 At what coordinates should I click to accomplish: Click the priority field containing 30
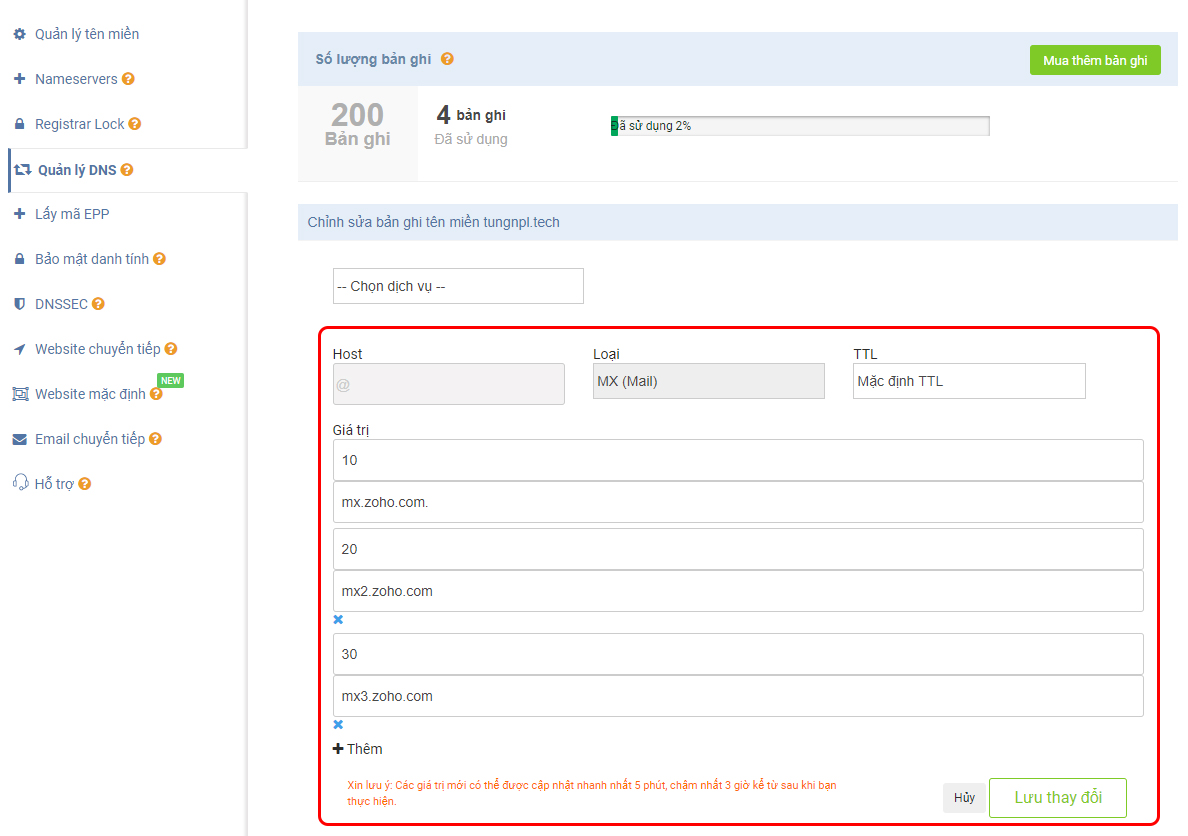click(x=738, y=654)
